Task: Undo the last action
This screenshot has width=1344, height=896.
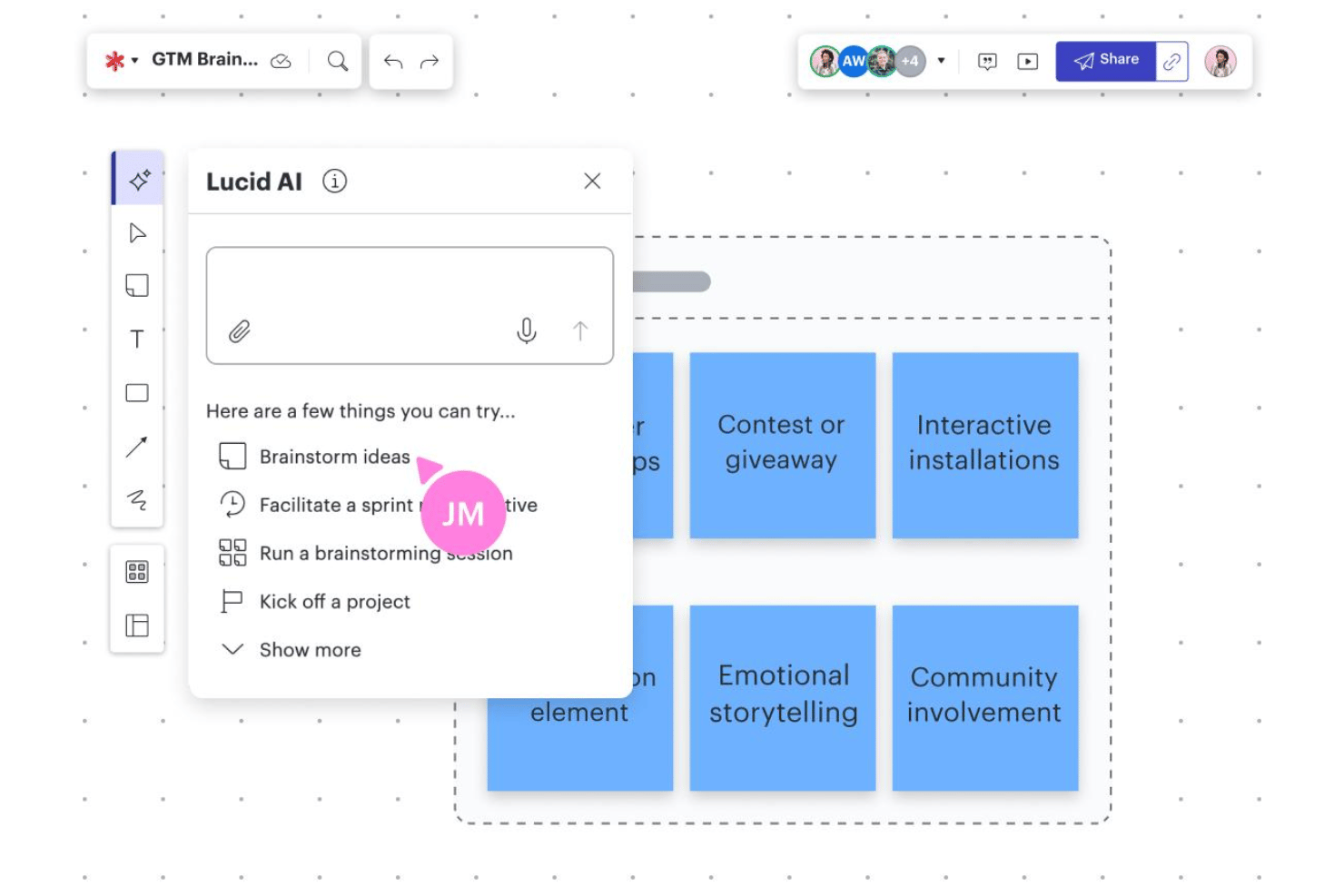Action: 393,62
